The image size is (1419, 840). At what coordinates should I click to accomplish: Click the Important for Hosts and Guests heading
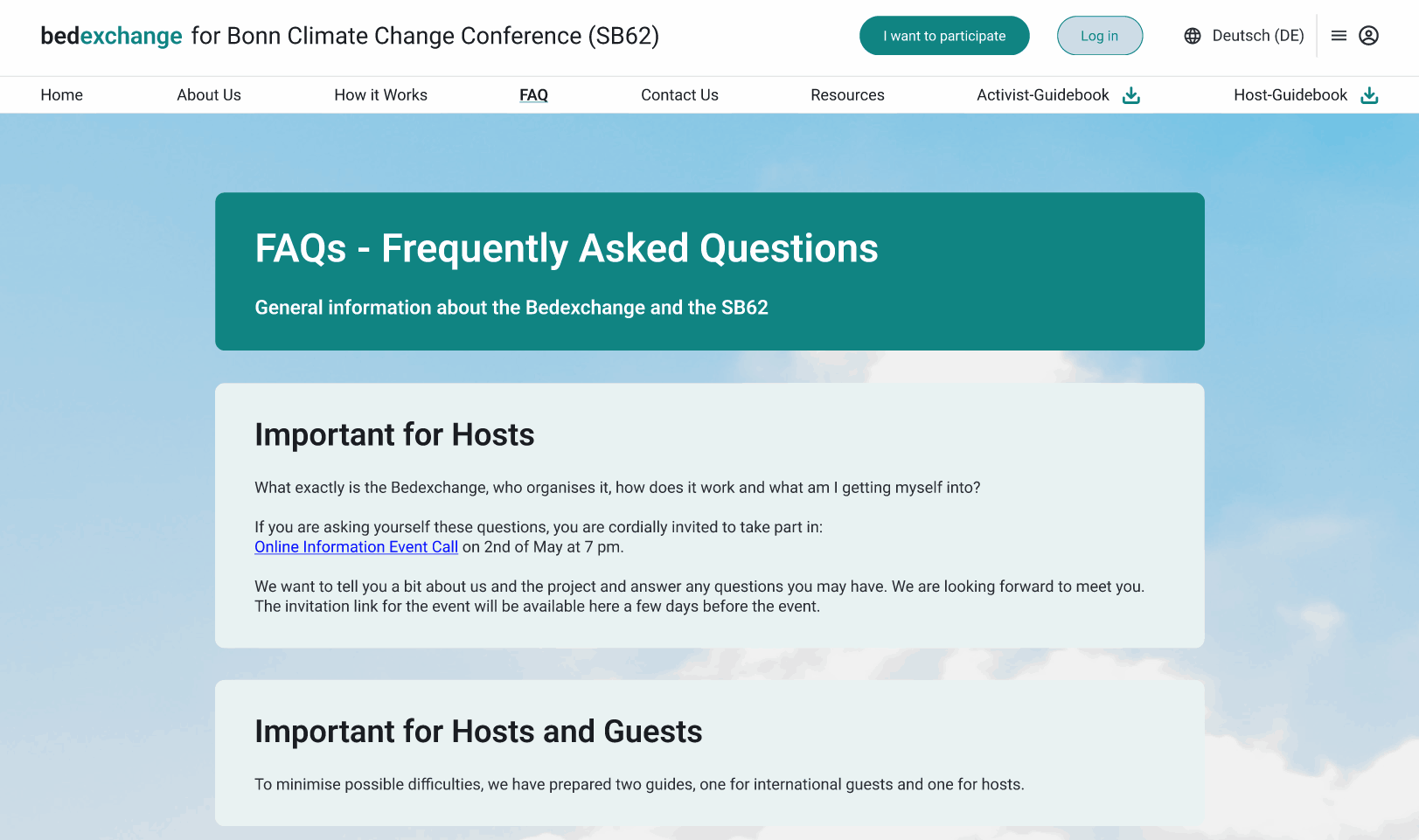point(478,732)
